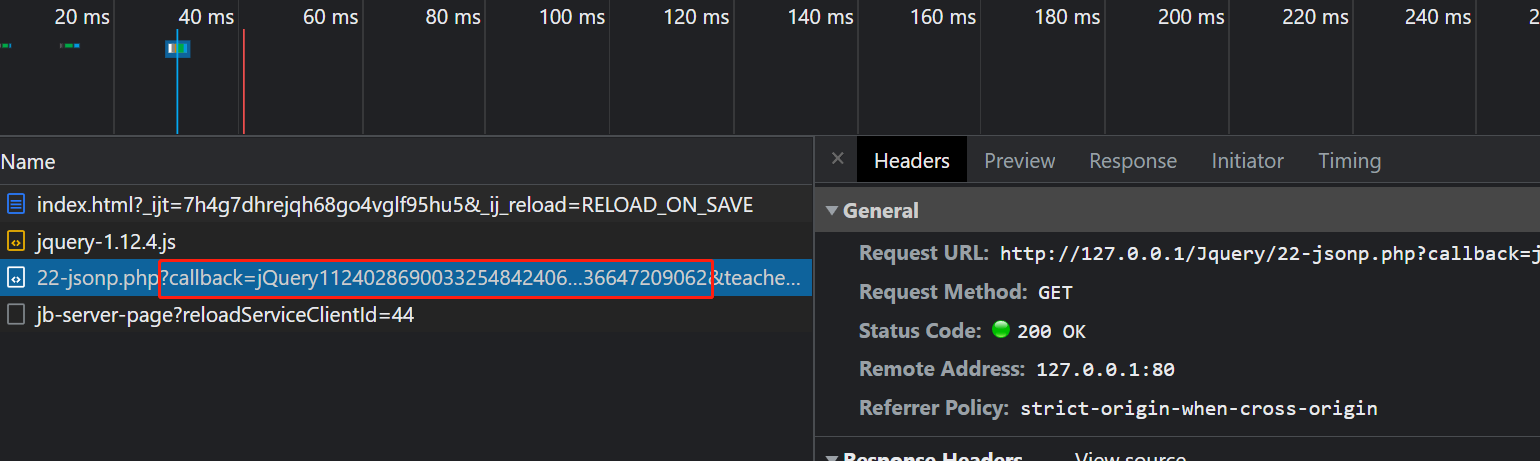Open the Timing tab
1540x461 pixels.
coord(1349,160)
